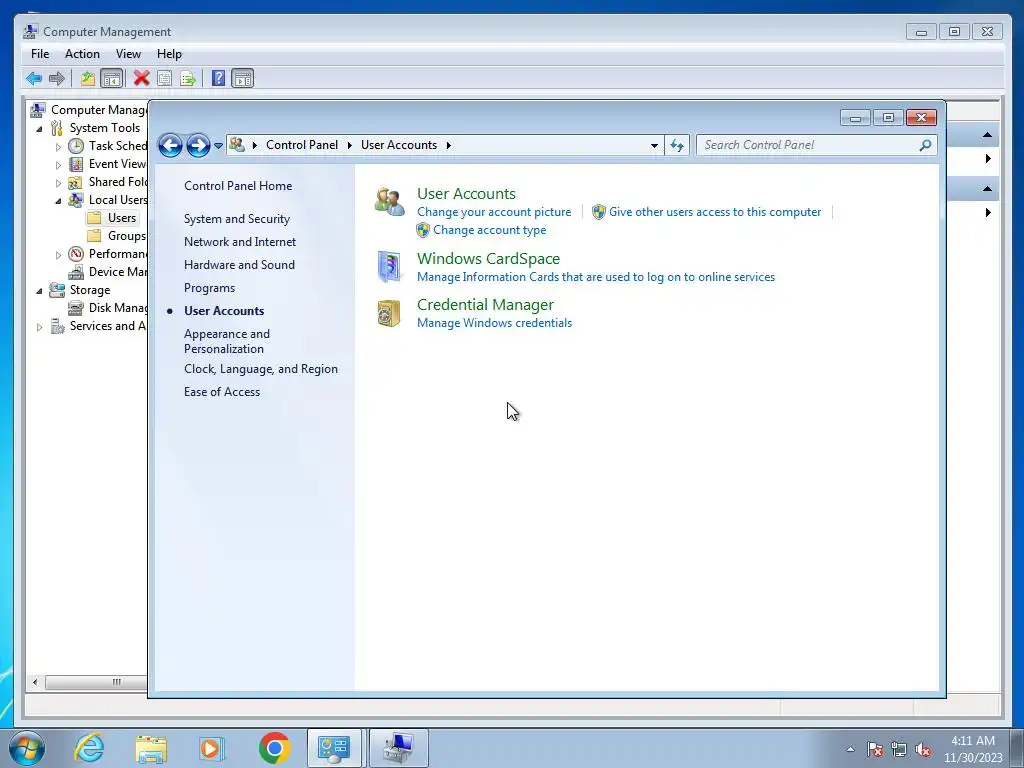The image size is (1024, 768).
Task: Click the Action Center flag tray icon
Action: click(x=874, y=749)
